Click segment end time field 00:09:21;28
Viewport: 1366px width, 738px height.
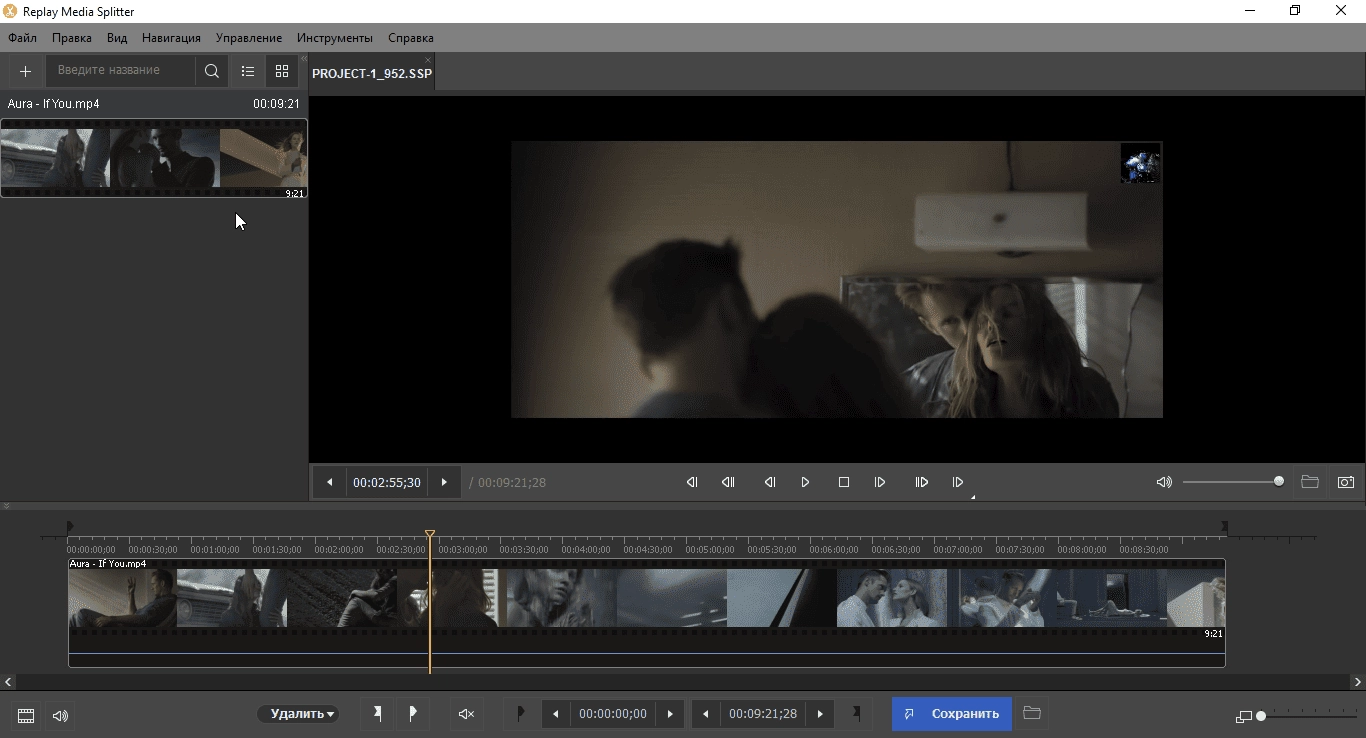pos(763,714)
